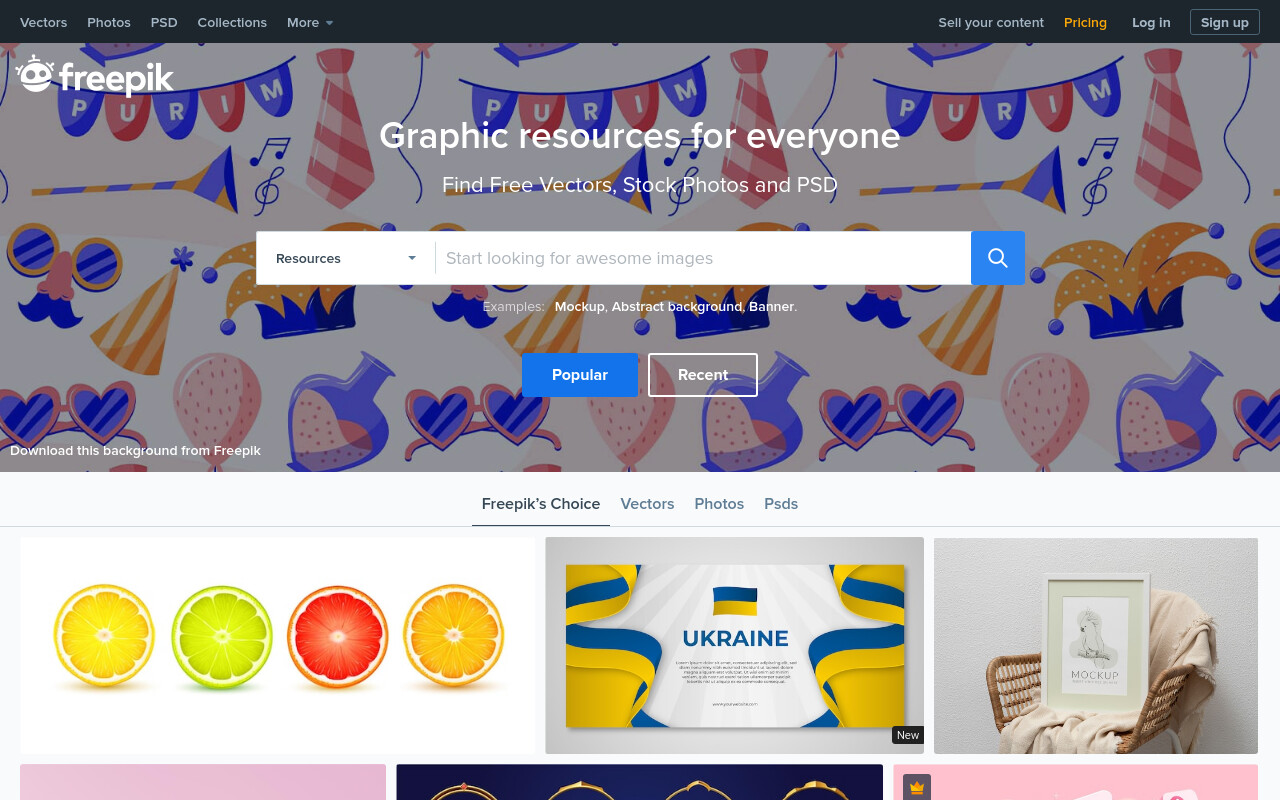
Task: Open the Ukraine flag banner thumbnail
Action: (x=735, y=646)
